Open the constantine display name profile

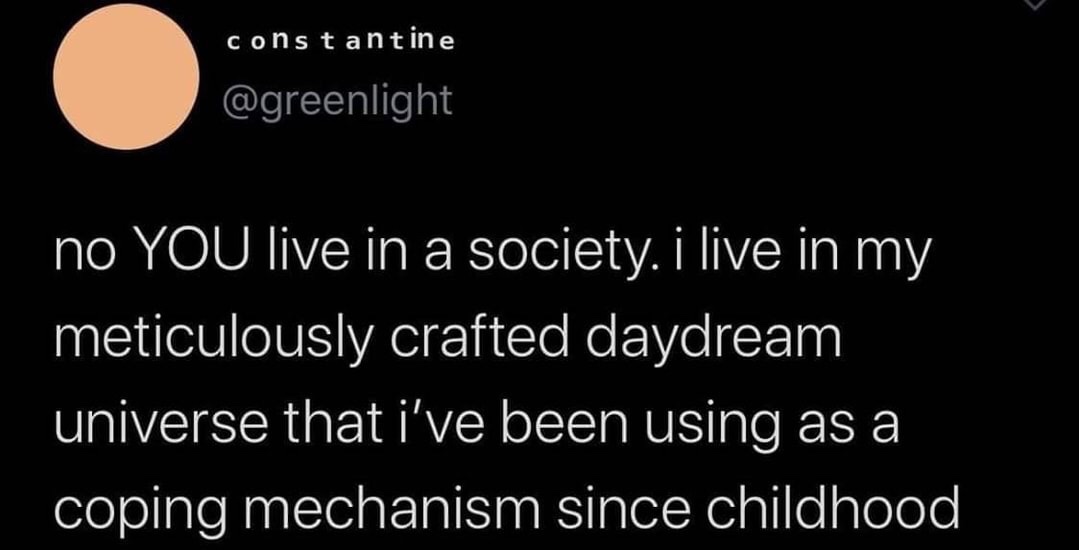point(341,42)
